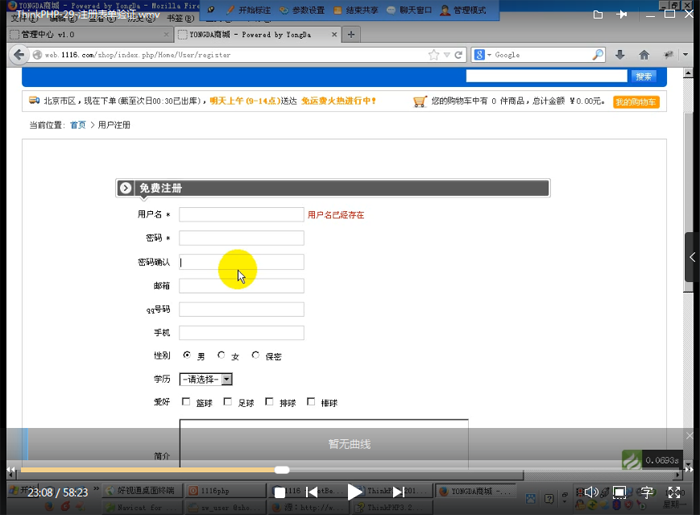Screen dimensions: 700x515
Task: Click the 免费注册 header arrow icon
Action: [x=125, y=188]
